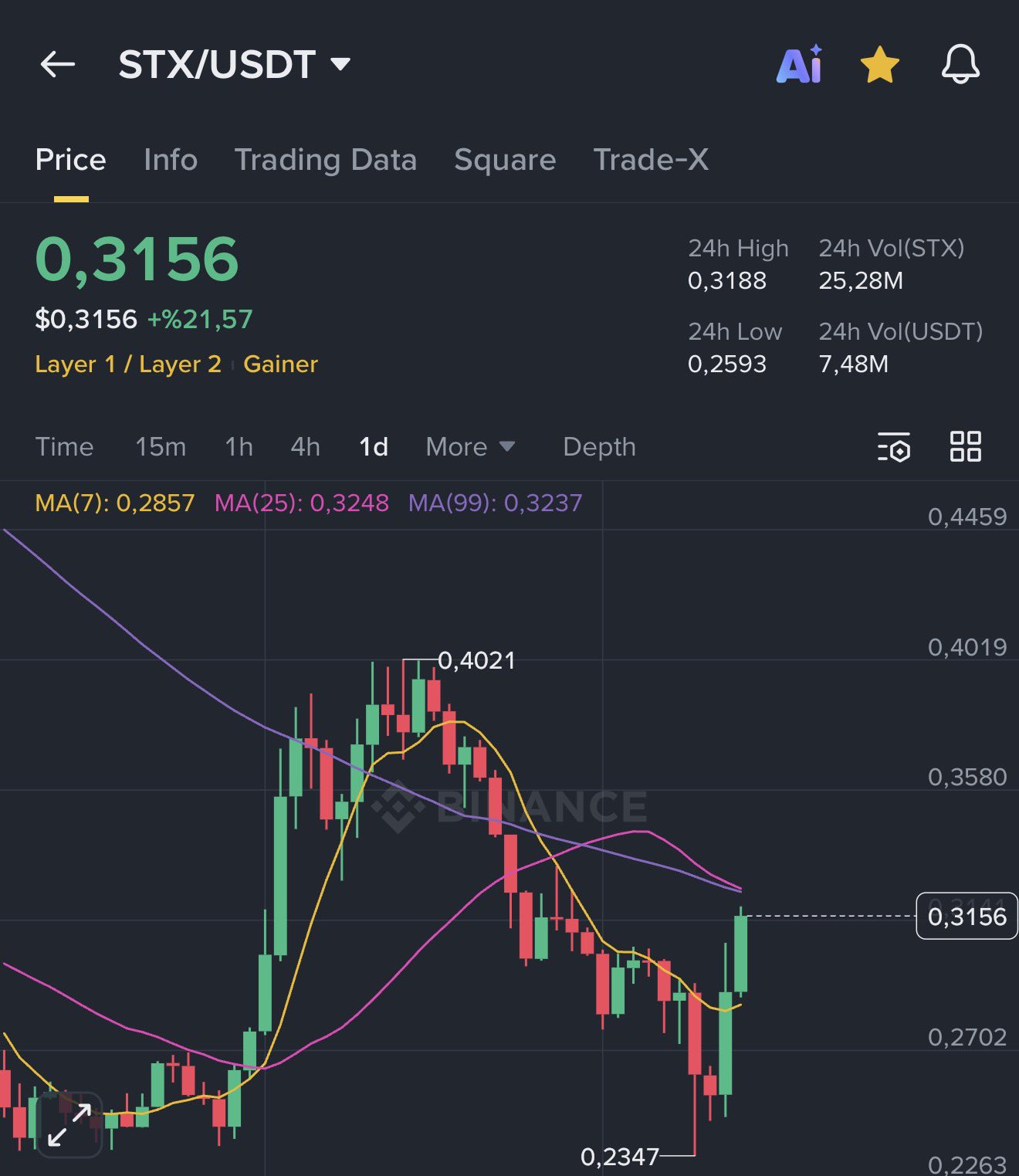Open chart indicator settings icon
Screen dimensions: 1019x1176
[x=894, y=447]
